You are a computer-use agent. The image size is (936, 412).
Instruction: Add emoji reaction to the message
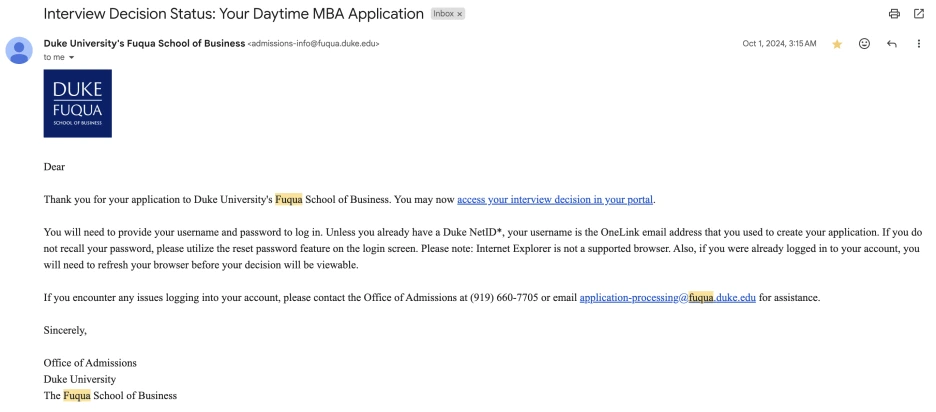pyautogui.click(x=864, y=44)
